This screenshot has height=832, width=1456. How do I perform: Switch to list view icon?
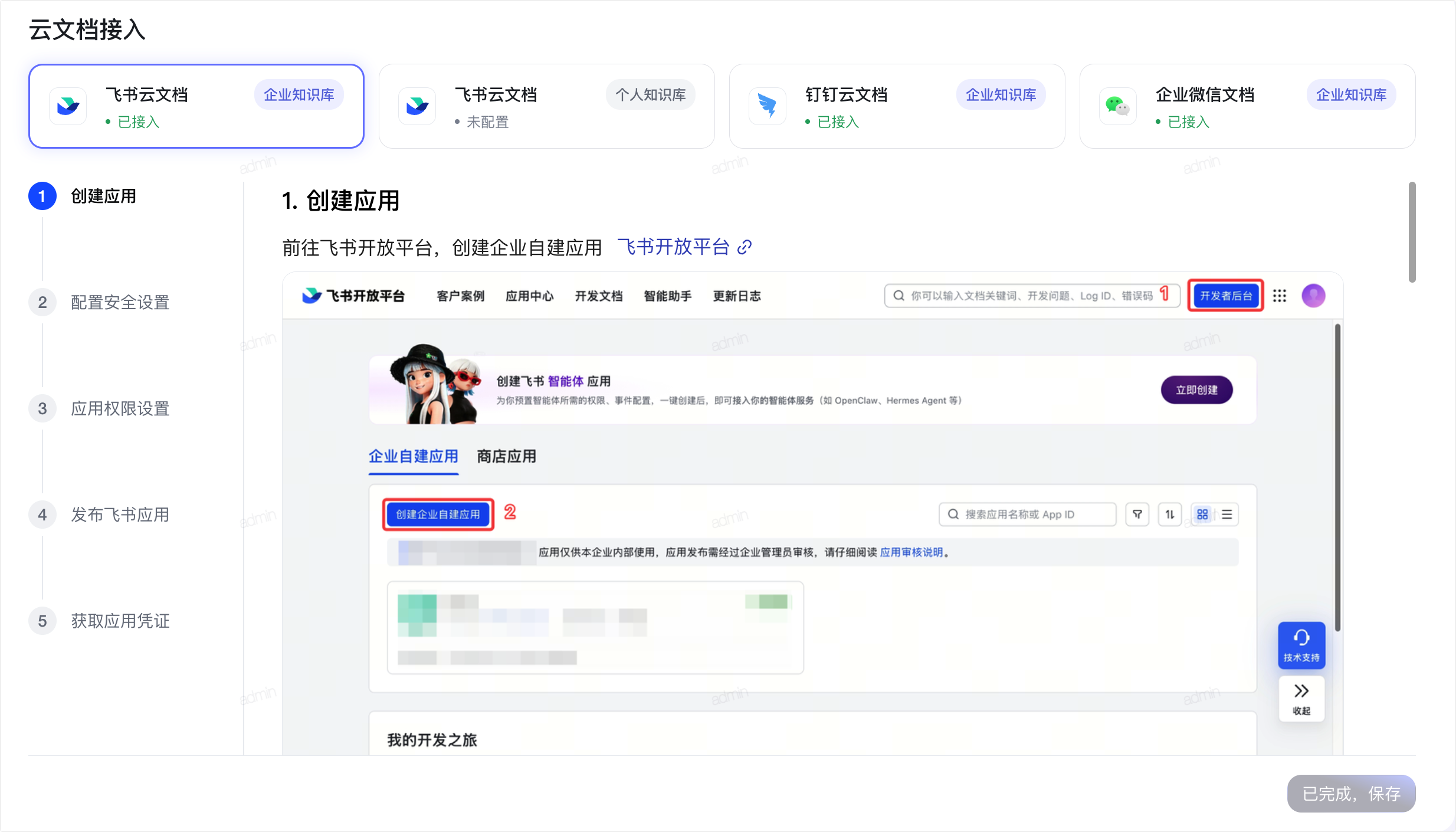tap(1227, 515)
